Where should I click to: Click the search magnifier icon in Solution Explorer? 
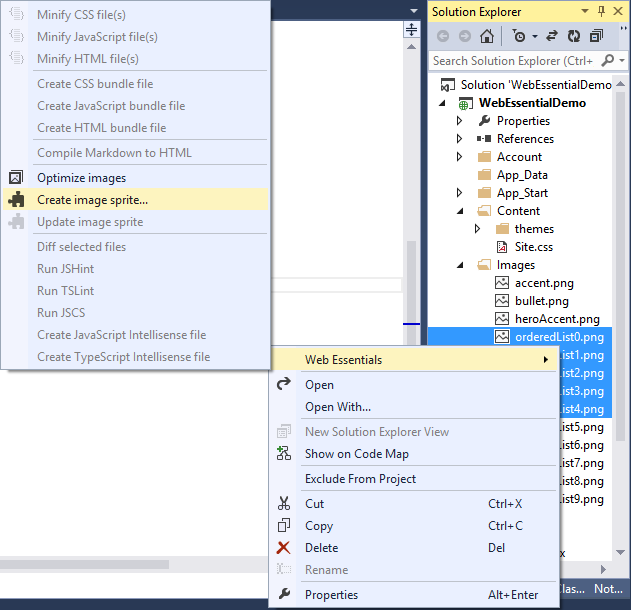click(x=607, y=60)
